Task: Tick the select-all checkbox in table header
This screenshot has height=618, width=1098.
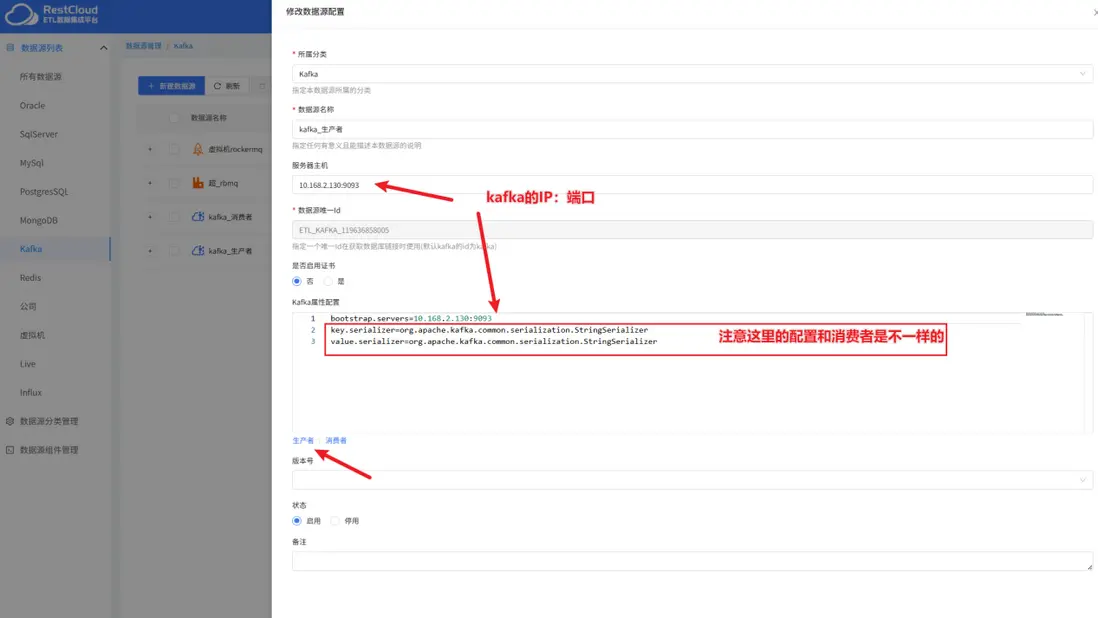Action: (174, 118)
